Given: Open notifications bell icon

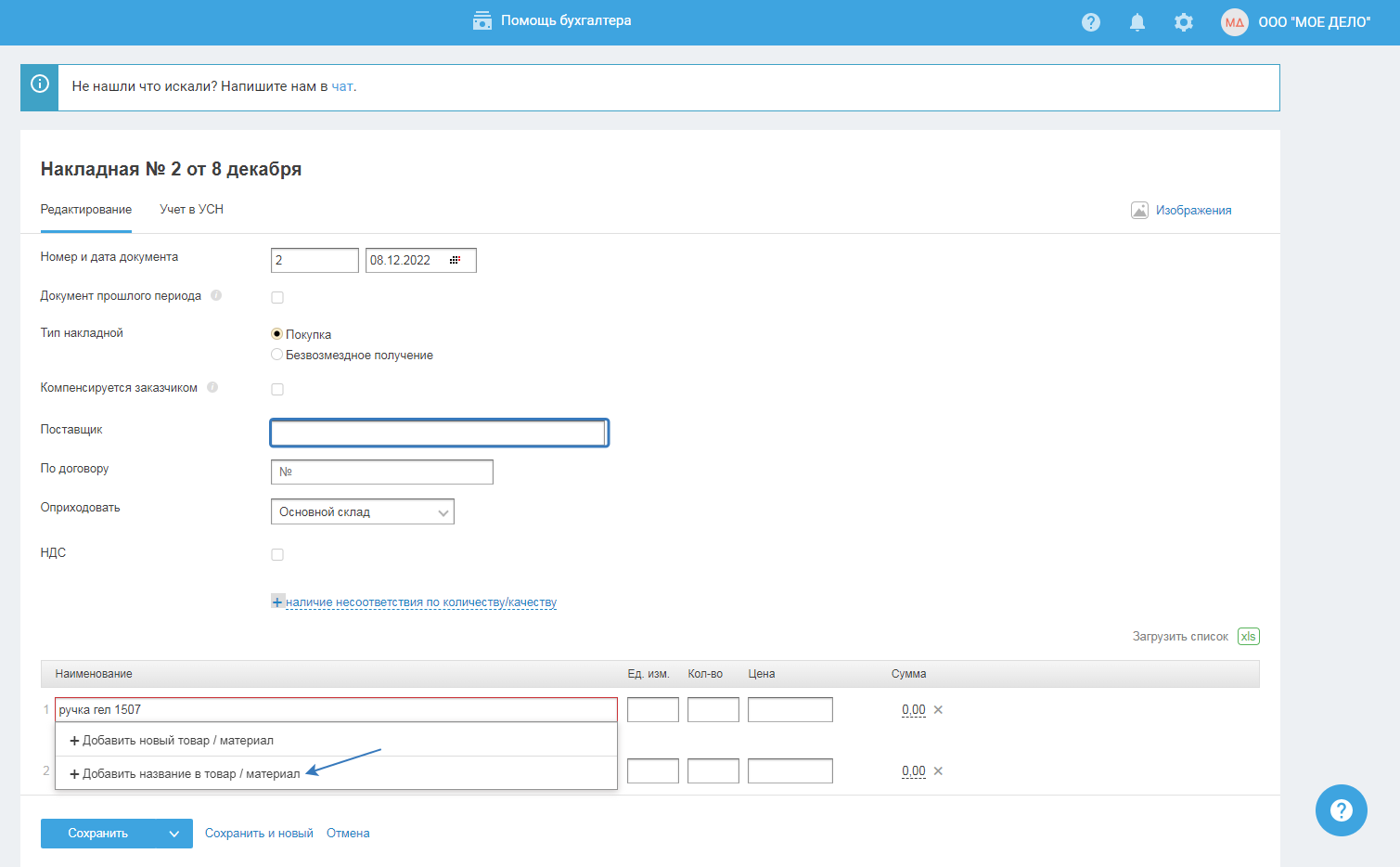Looking at the screenshot, I should point(1137,22).
